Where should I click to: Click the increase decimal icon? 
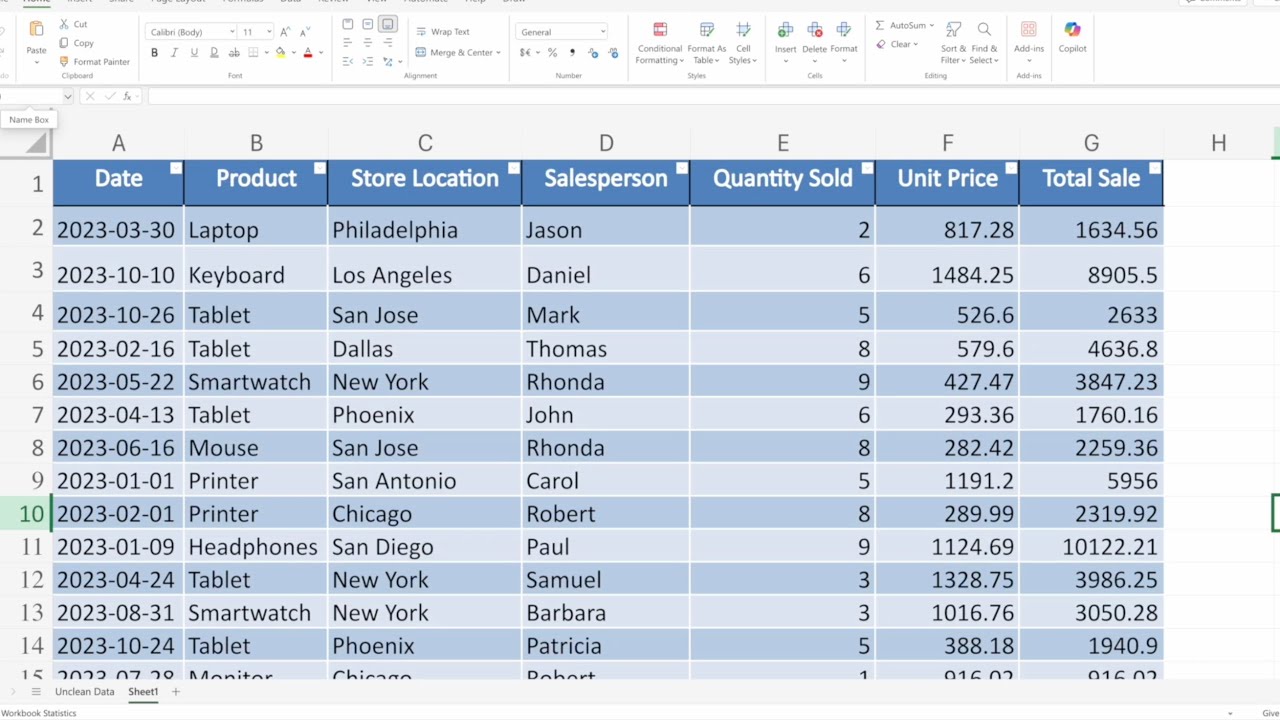pyautogui.click(x=593, y=53)
